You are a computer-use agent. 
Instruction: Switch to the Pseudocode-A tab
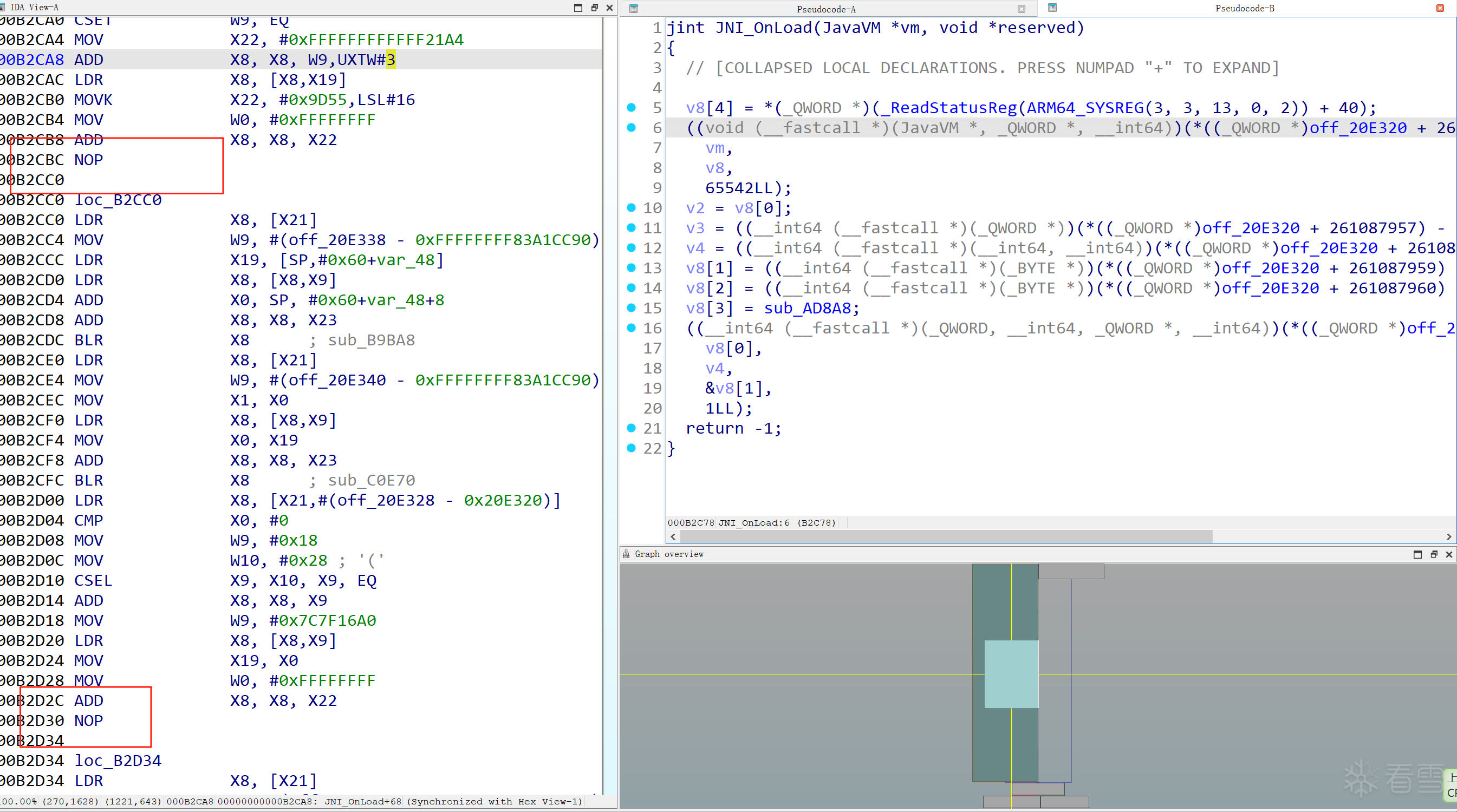(826, 9)
